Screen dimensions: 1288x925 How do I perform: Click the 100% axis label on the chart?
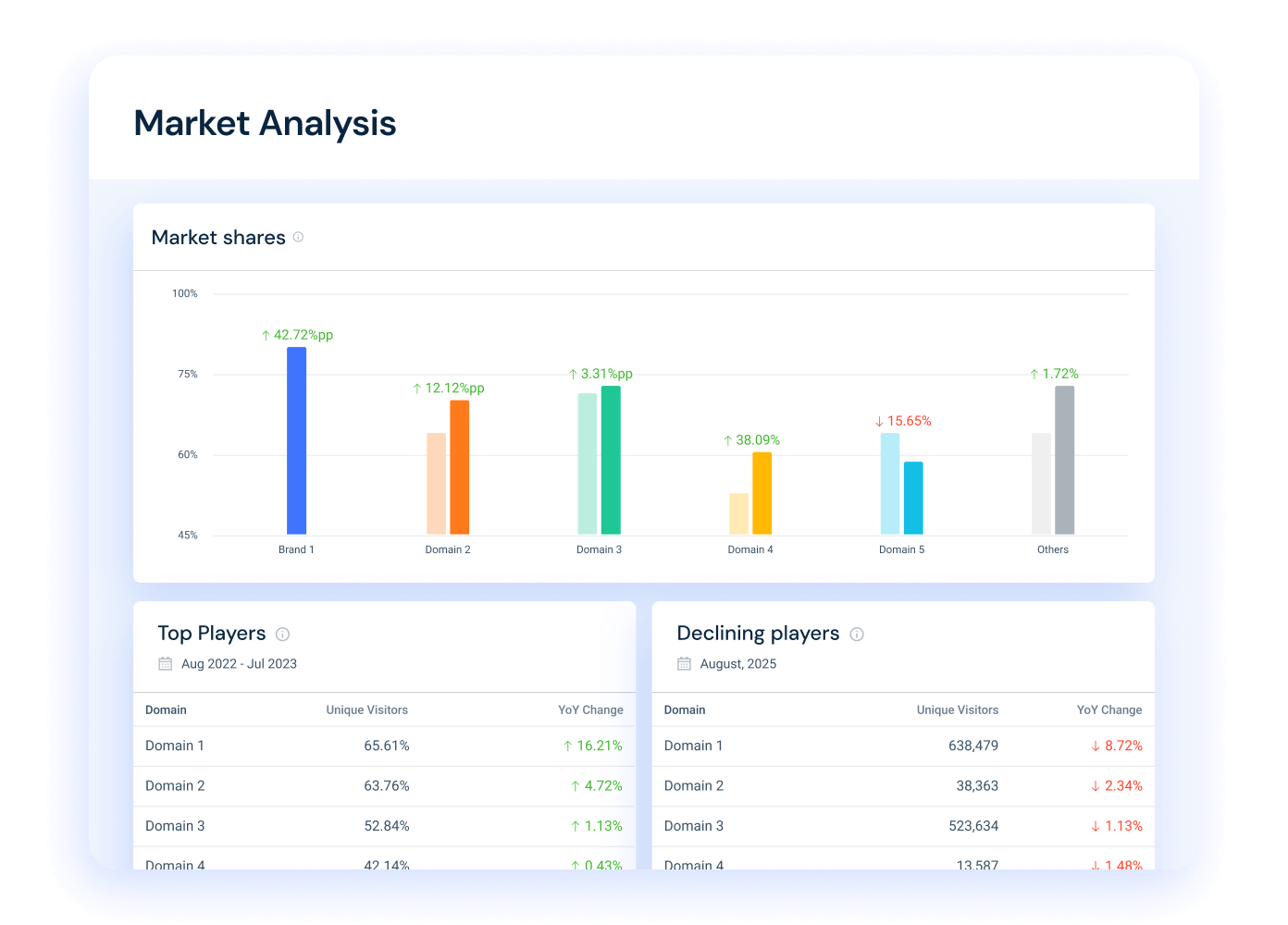pos(184,293)
